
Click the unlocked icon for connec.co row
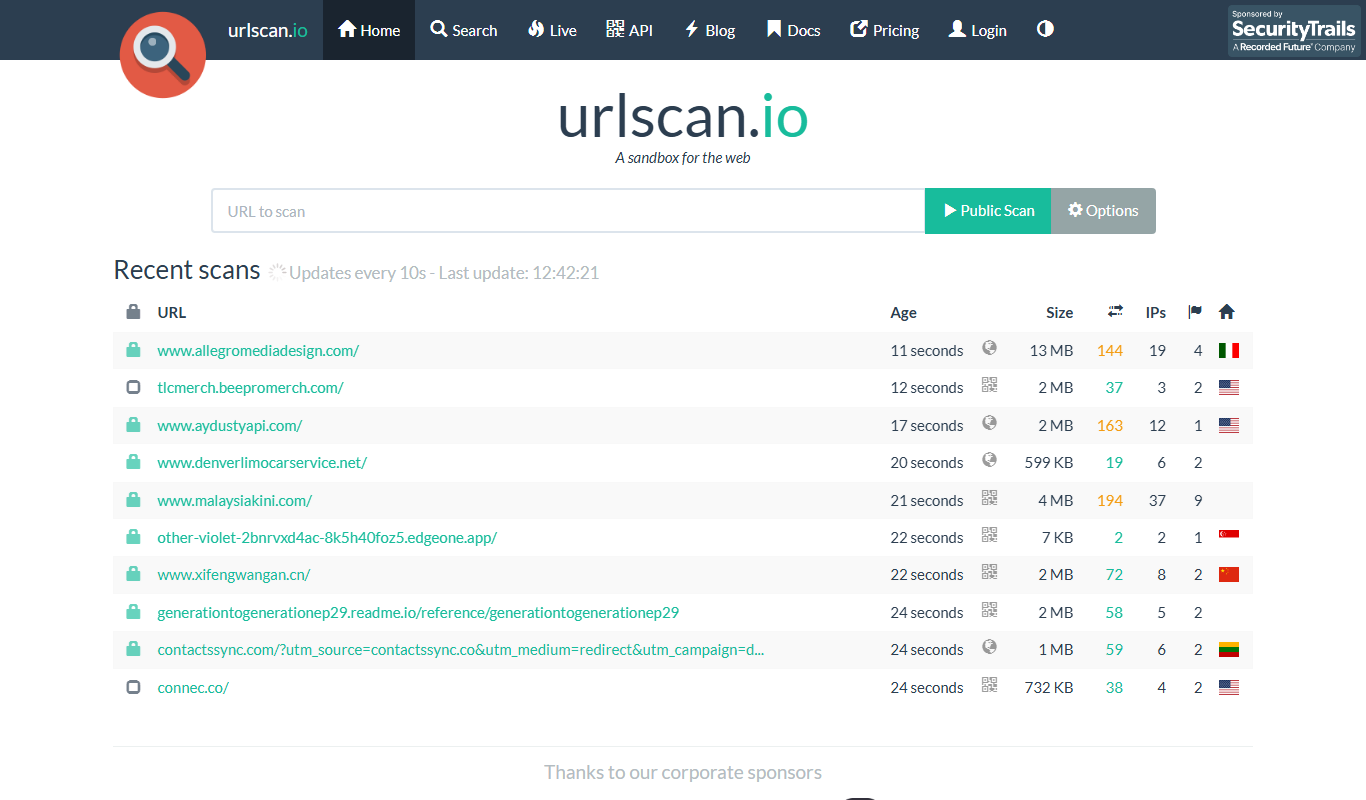(133, 687)
